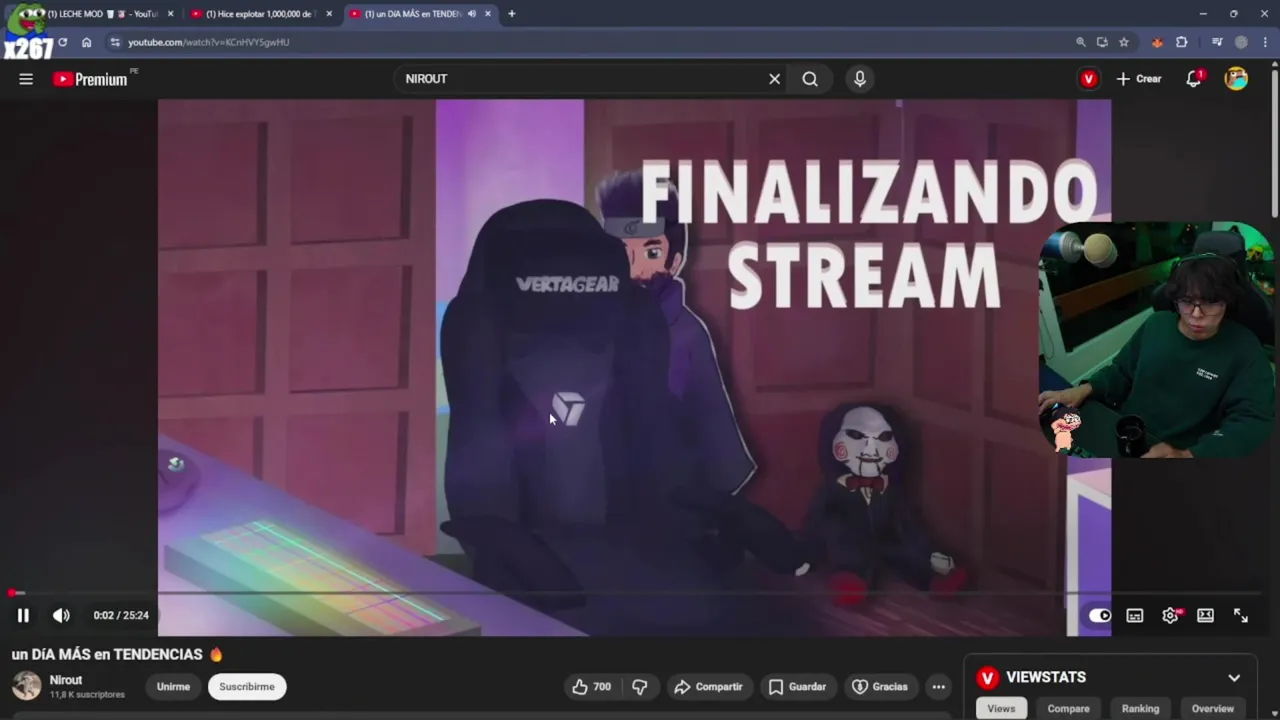
Task: Save the video with Guardar
Action: 797,687
